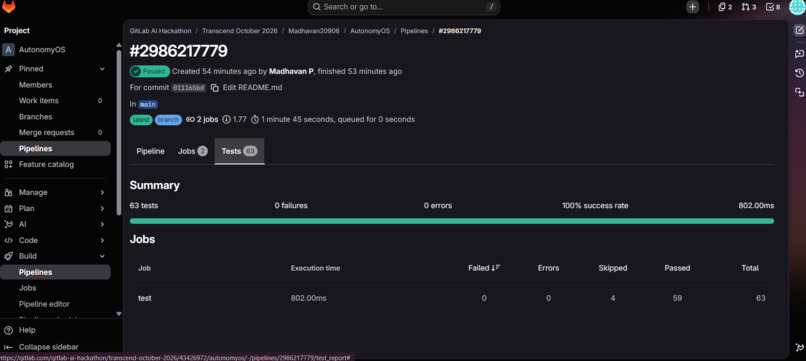This screenshot has width=806, height=361.
Task: Open Pipelines under Build section
Action: pos(56,272)
